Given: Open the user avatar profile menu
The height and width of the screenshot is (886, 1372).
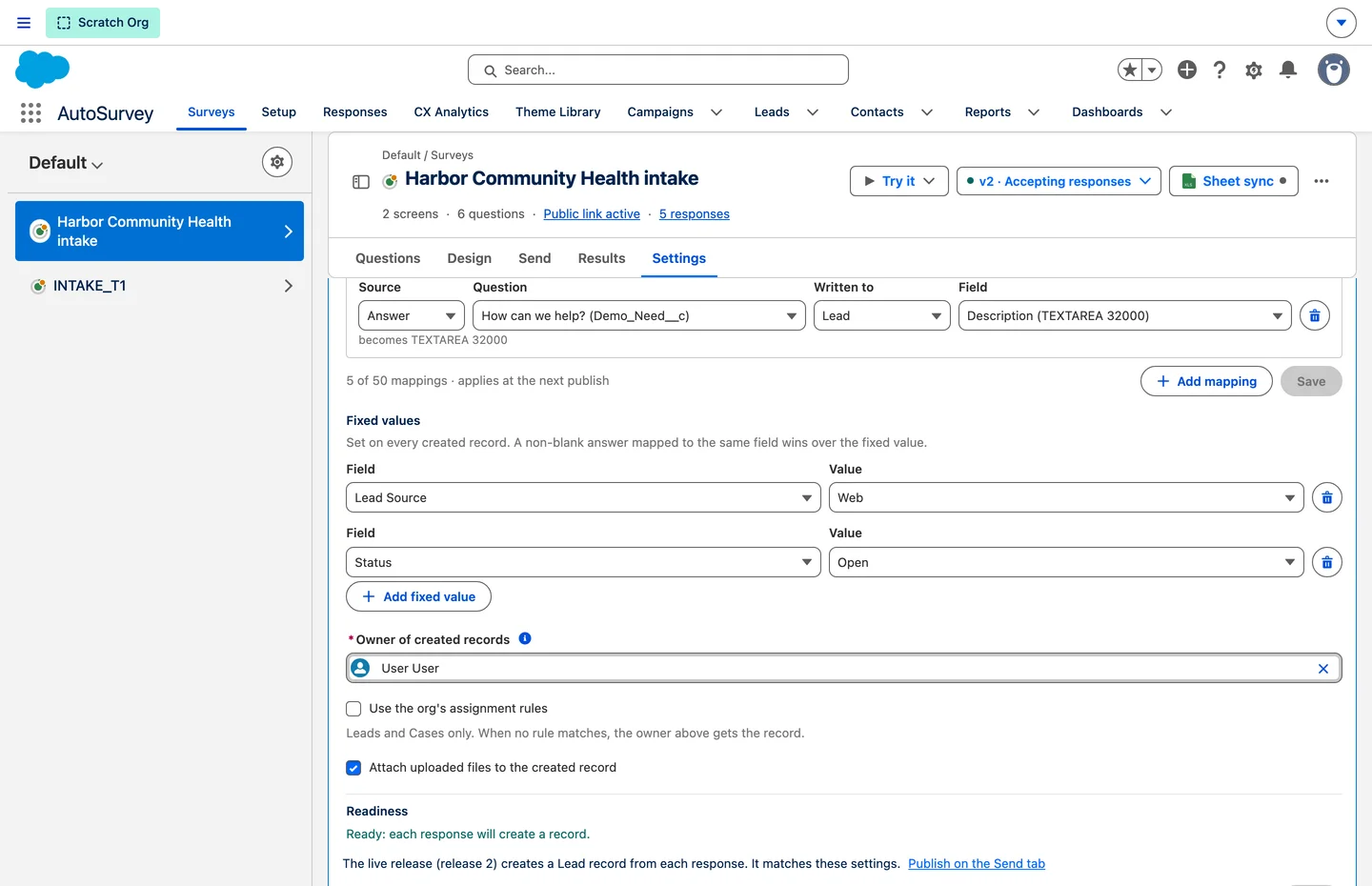Looking at the screenshot, I should pyautogui.click(x=1334, y=70).
